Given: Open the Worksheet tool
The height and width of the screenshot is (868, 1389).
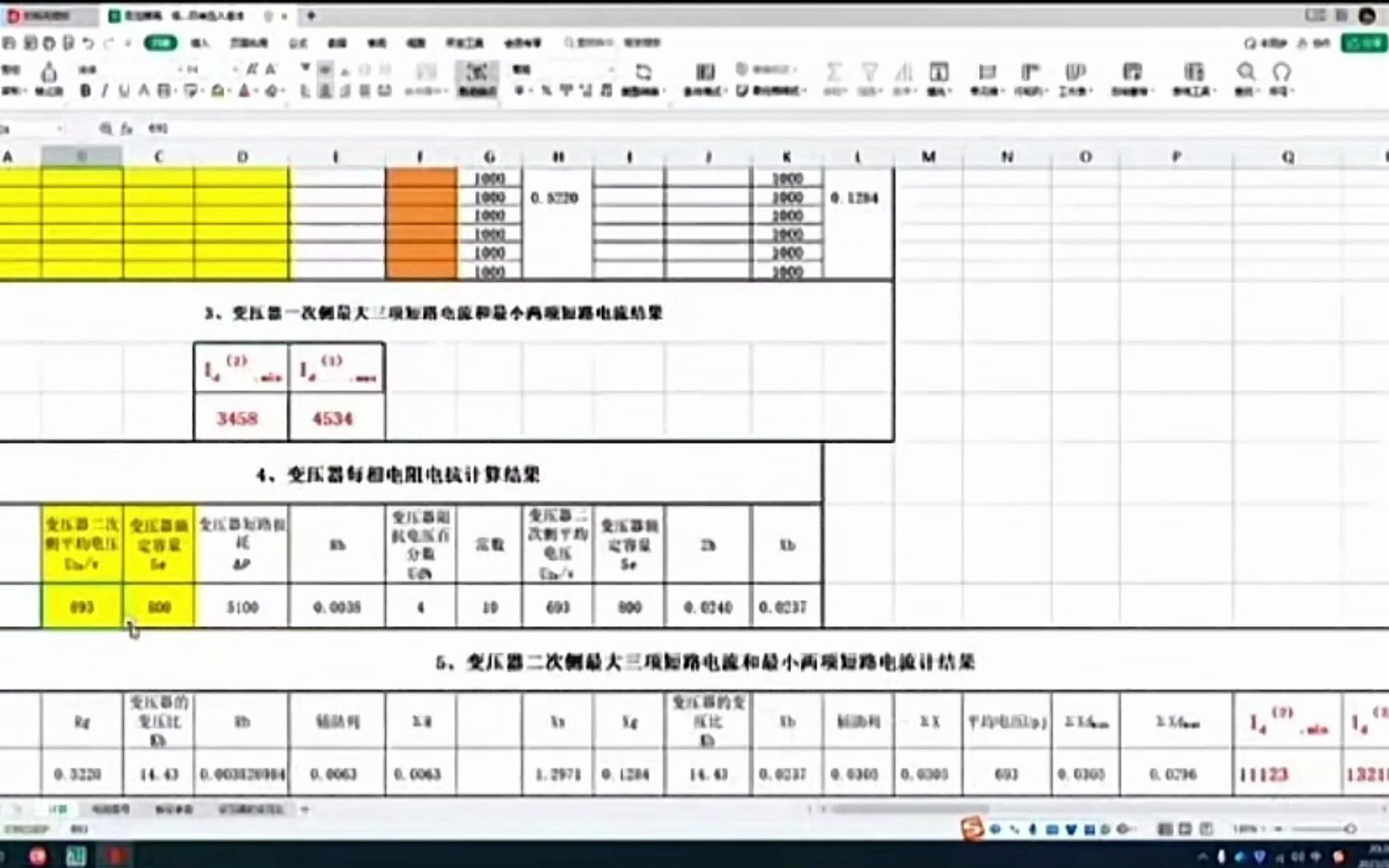Looking at the screenshot, I should click(1075, 79).
